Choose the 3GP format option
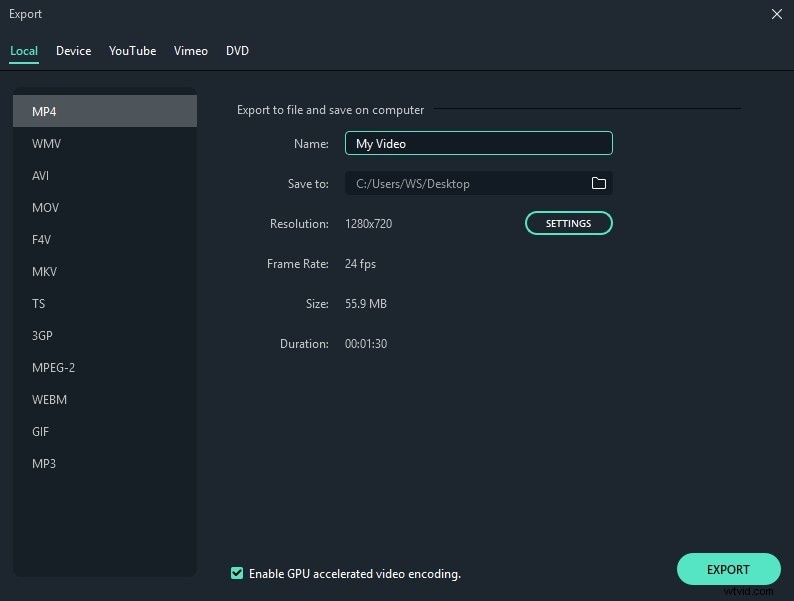 coord(105,335)
